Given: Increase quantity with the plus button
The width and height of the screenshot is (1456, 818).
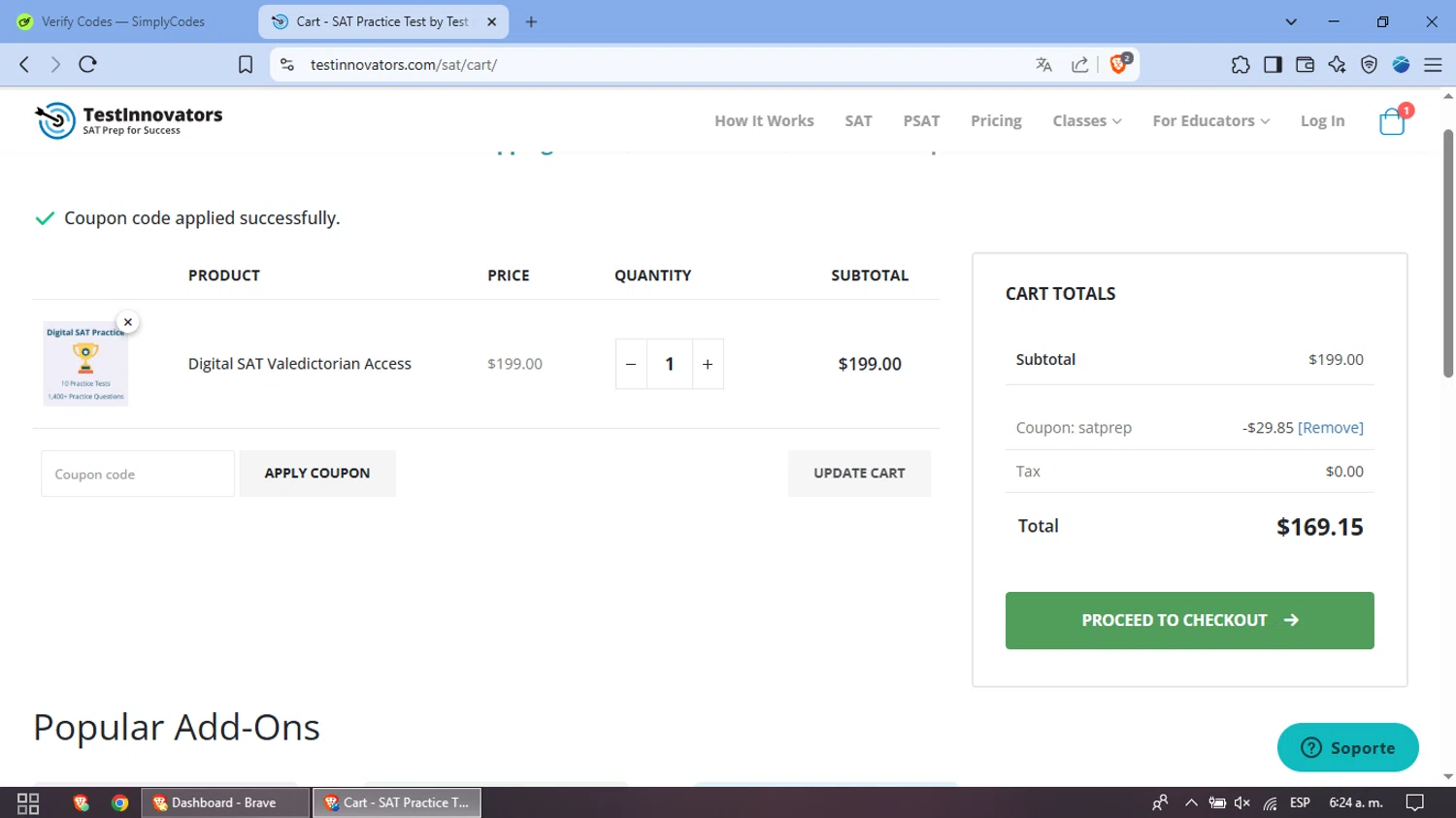Looking at the screenshot, I should [x=708, y=364].
